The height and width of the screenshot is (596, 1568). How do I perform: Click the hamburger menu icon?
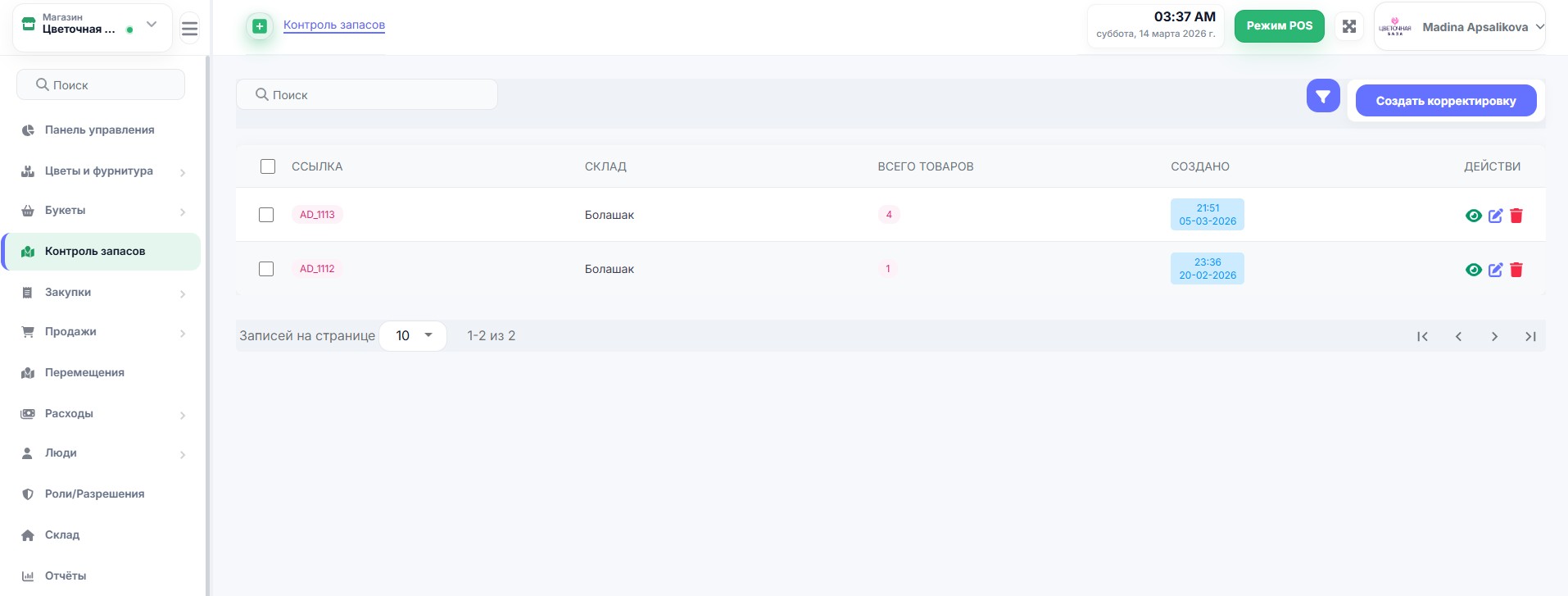tap(189, 29)
